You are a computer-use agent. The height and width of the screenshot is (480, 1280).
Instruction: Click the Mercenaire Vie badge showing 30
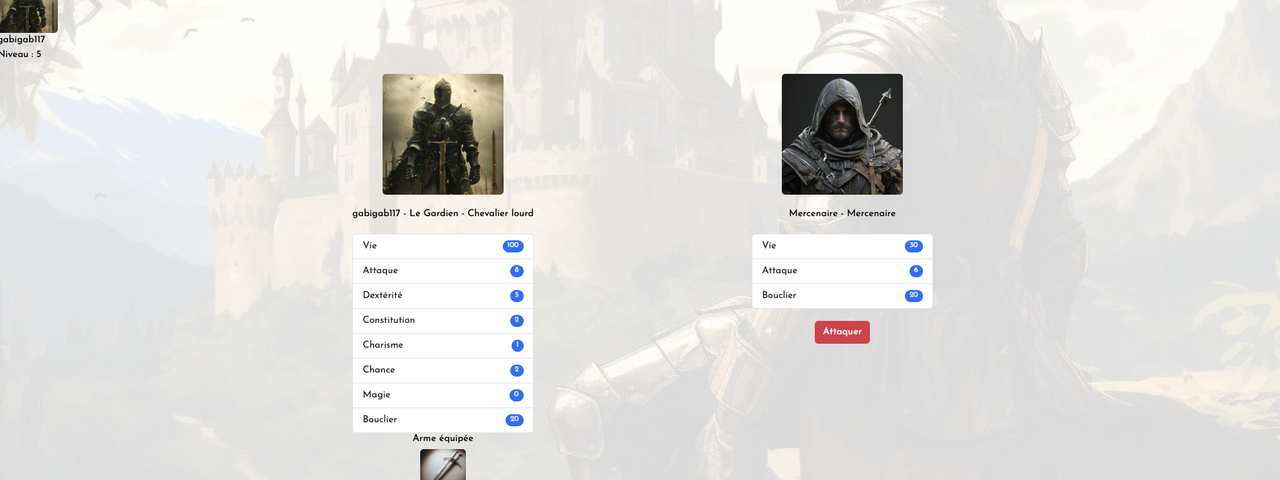(x=914, y=246)
